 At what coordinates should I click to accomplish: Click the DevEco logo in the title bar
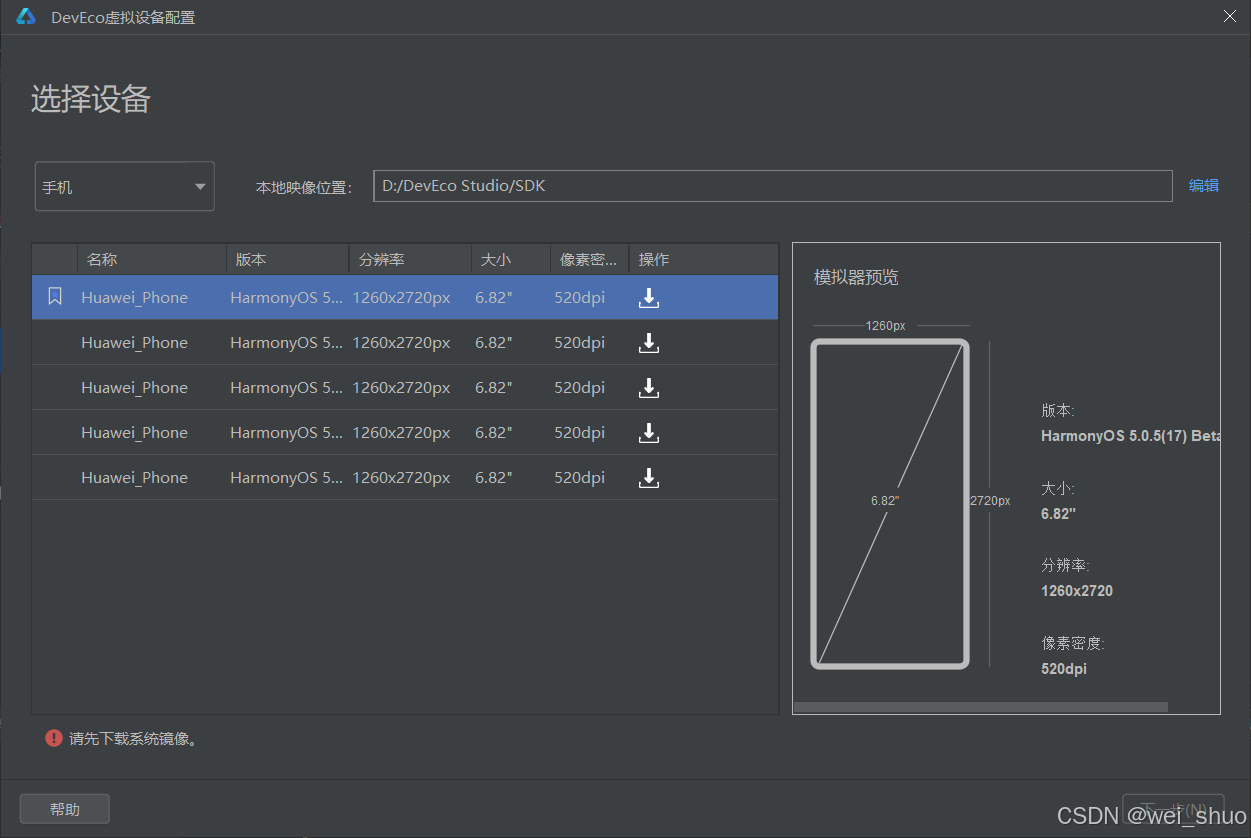coord(26,17)
